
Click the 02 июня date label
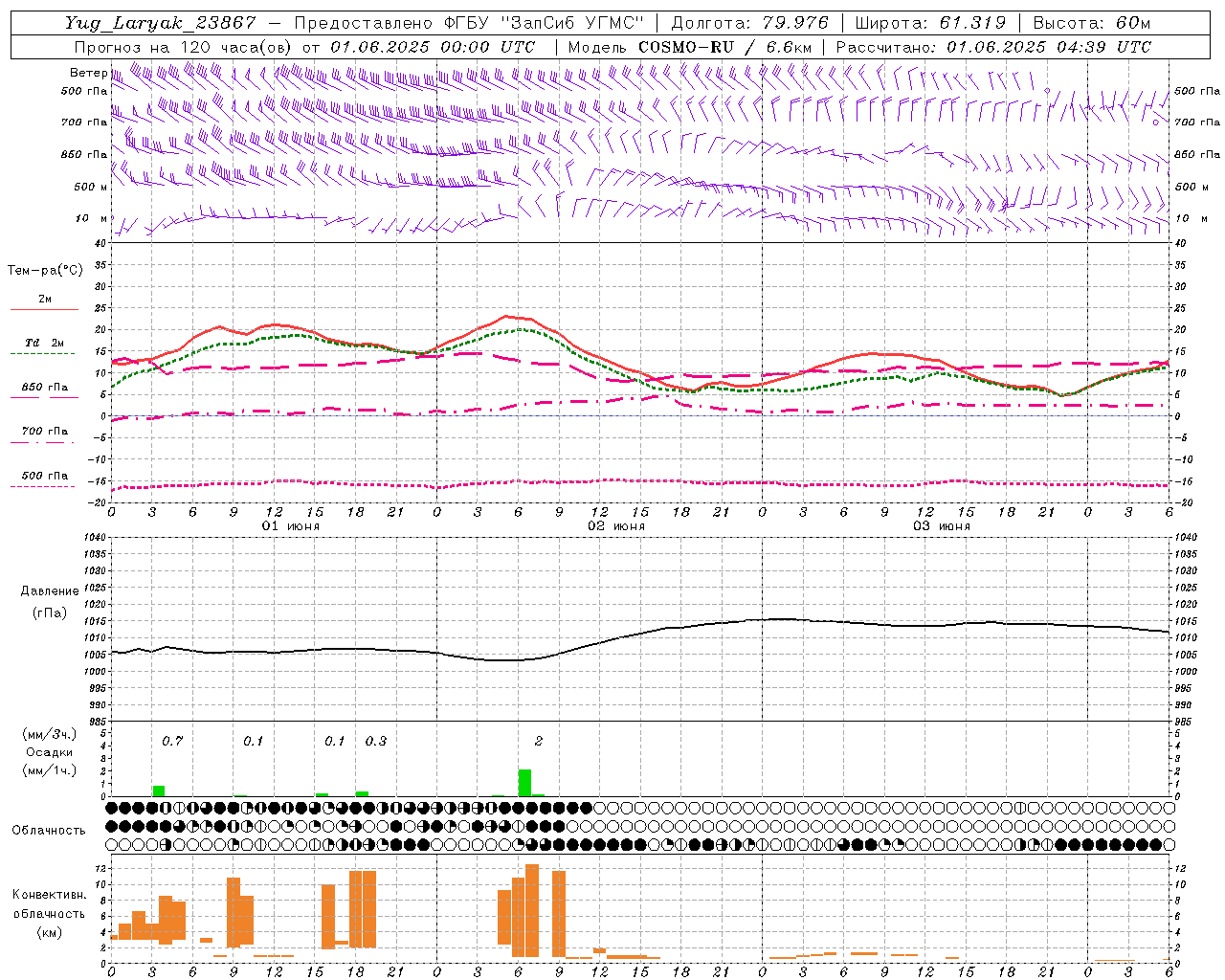click(616, 526)
